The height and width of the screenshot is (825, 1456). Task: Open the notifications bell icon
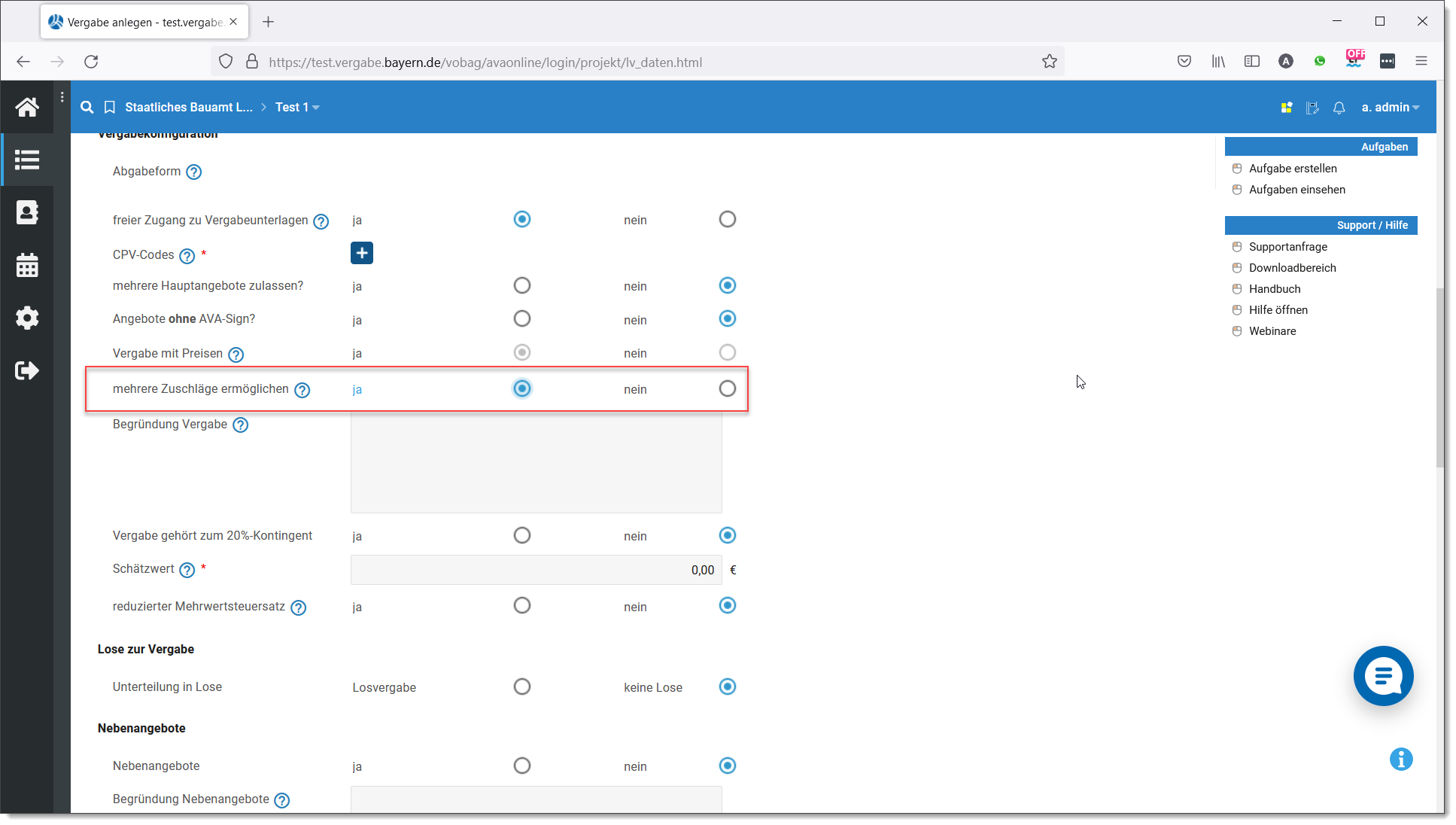tap(1339, 108)
